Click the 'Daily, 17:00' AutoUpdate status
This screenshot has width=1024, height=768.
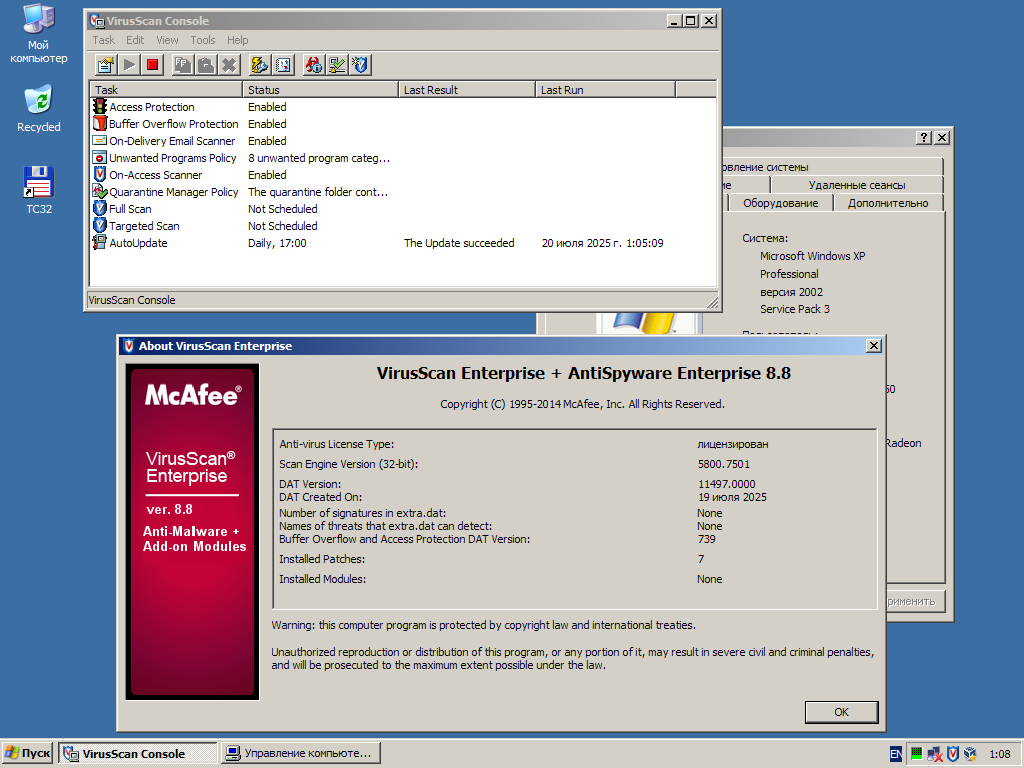point(277,243)
